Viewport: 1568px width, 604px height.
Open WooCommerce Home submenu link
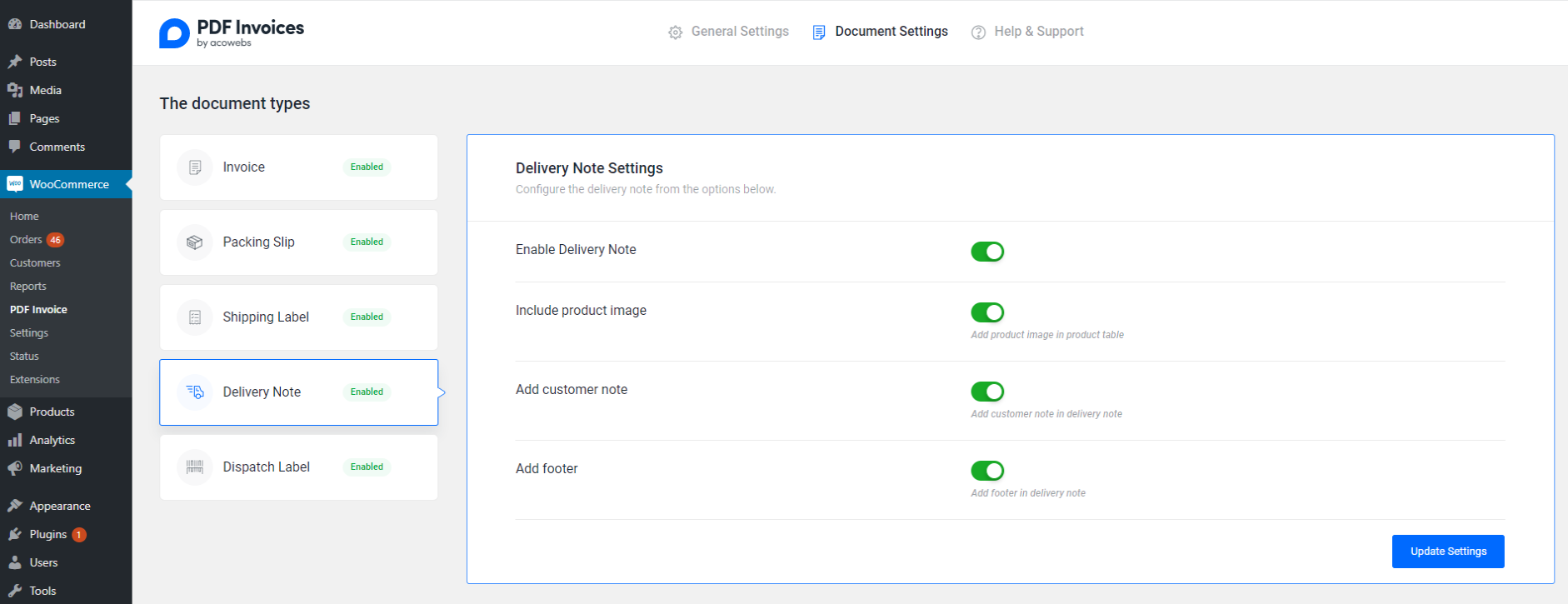[x=24, y=216]
